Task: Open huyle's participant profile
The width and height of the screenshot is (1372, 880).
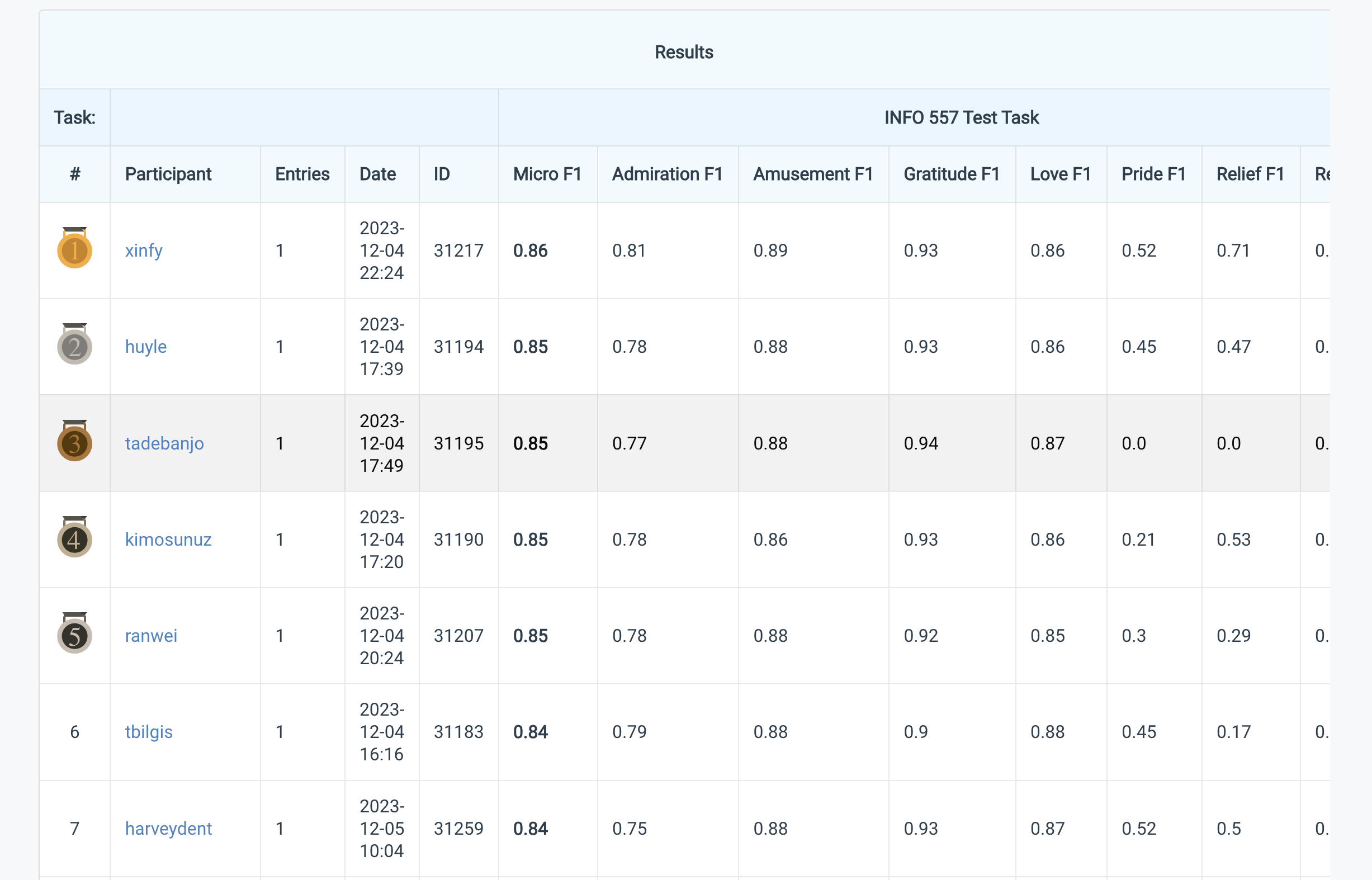Action: [x=146, y=347]
